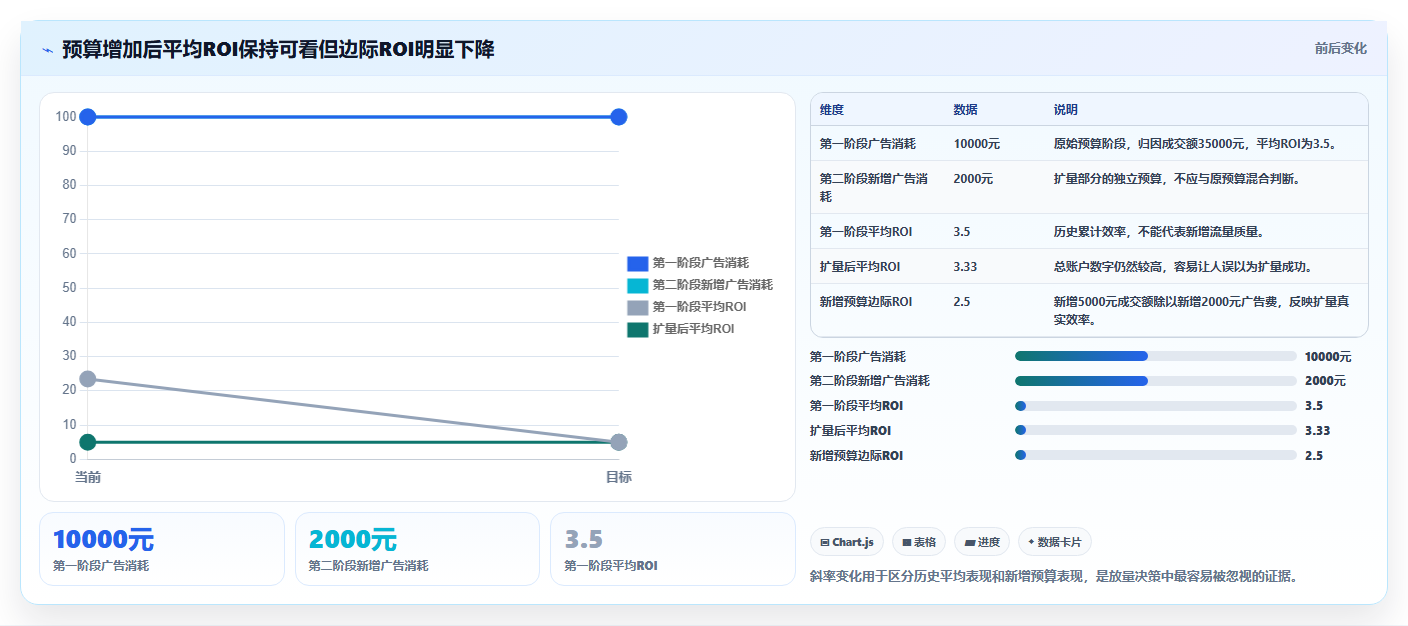The height and width of the screenshot is (626, 1408).
Task: Click the 扩量后平均ROI progress bar
Action: pos(1155,431)
